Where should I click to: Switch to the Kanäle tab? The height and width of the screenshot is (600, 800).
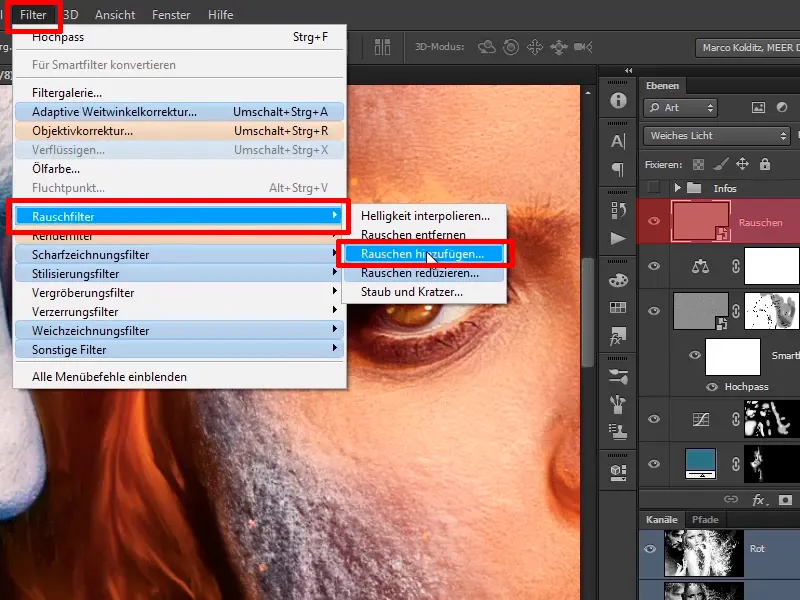coord(661,519)
